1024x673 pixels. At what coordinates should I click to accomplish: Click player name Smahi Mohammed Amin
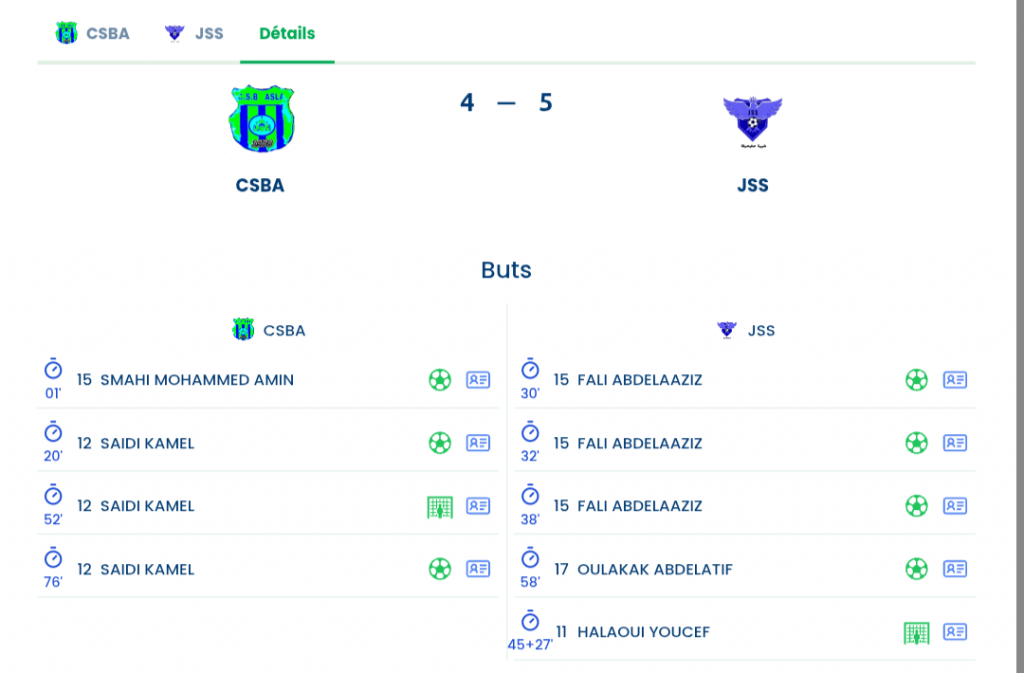(197, 380)
